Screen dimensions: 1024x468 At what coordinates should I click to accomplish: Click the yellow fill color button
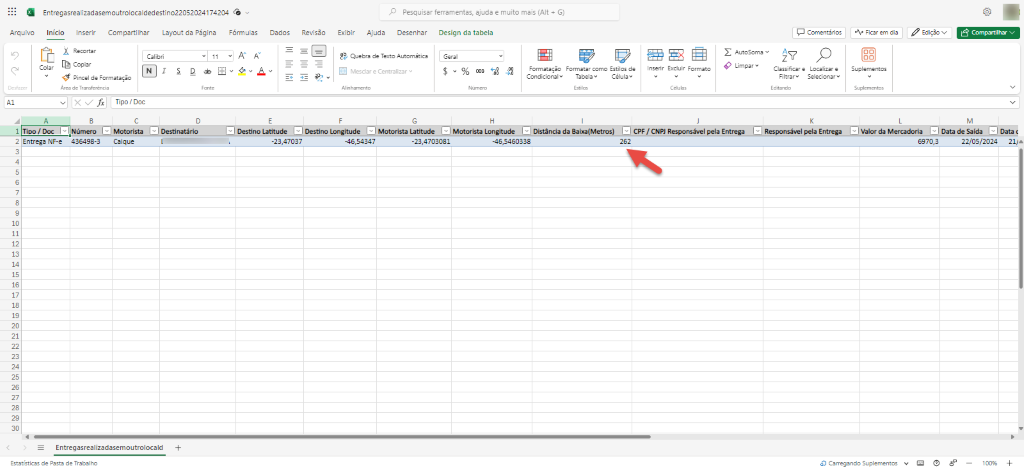242,71
